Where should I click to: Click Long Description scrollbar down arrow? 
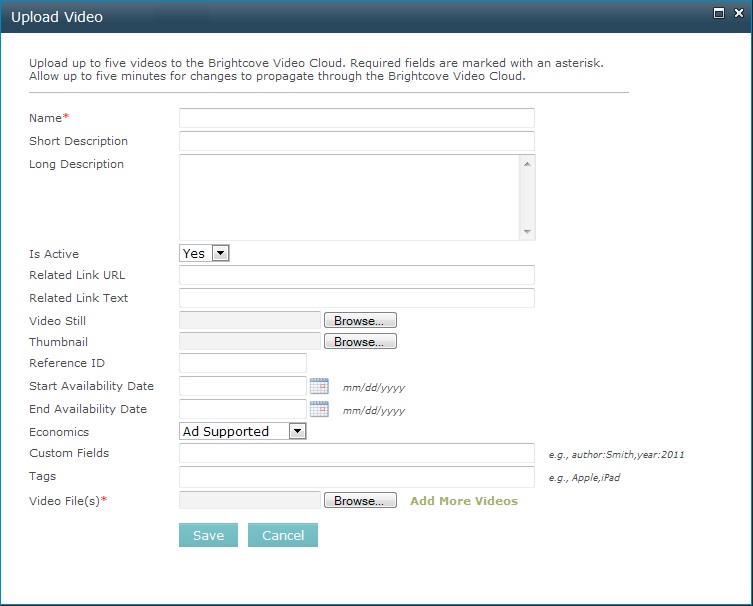527,231
